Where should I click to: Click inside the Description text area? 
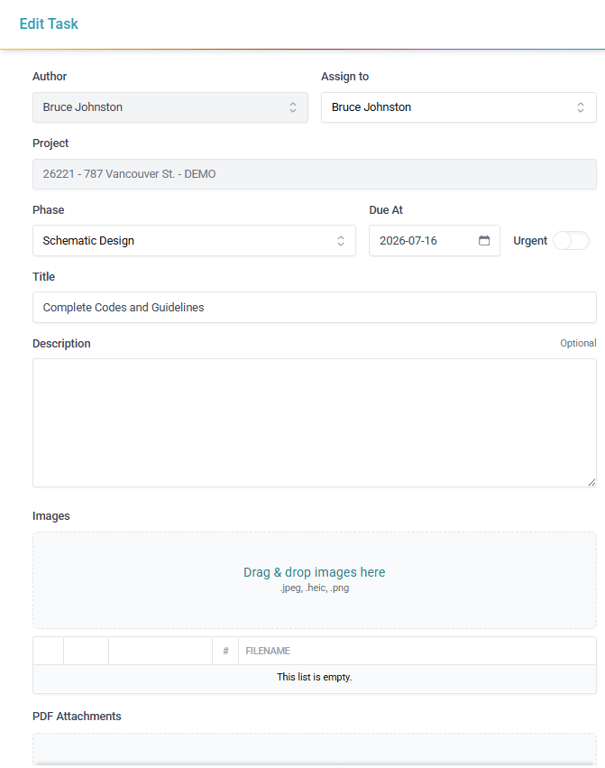pos(315,423)
